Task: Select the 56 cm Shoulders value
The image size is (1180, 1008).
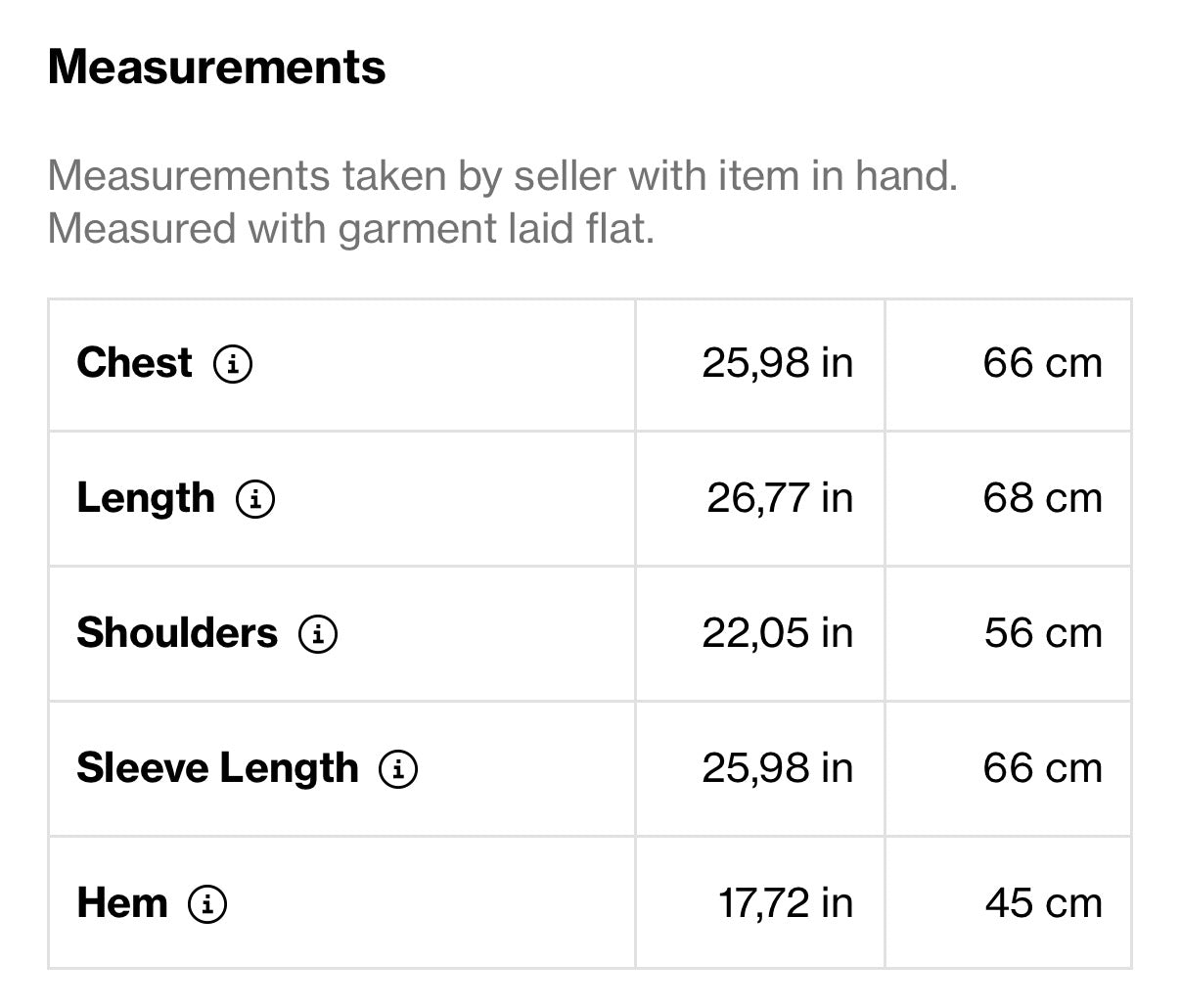Action: [1043, 633]
